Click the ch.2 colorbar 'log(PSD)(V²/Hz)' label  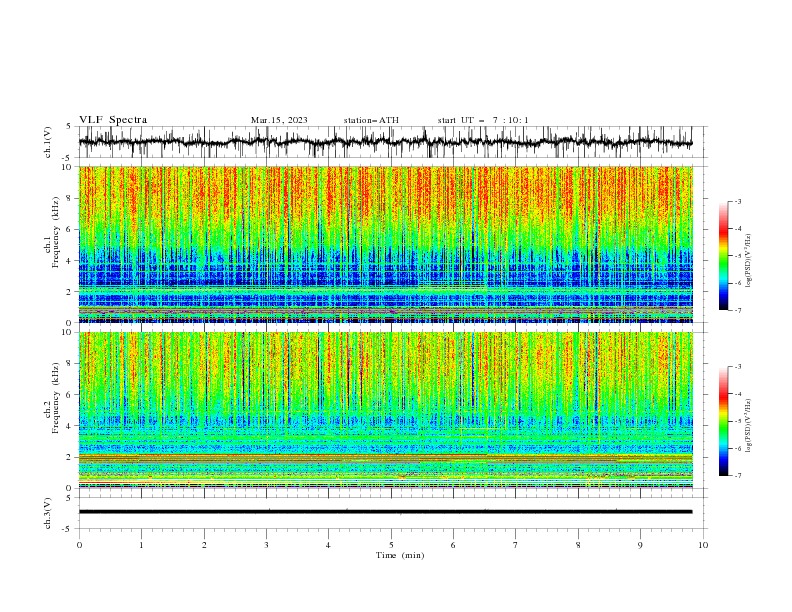(x=749, y=425)
